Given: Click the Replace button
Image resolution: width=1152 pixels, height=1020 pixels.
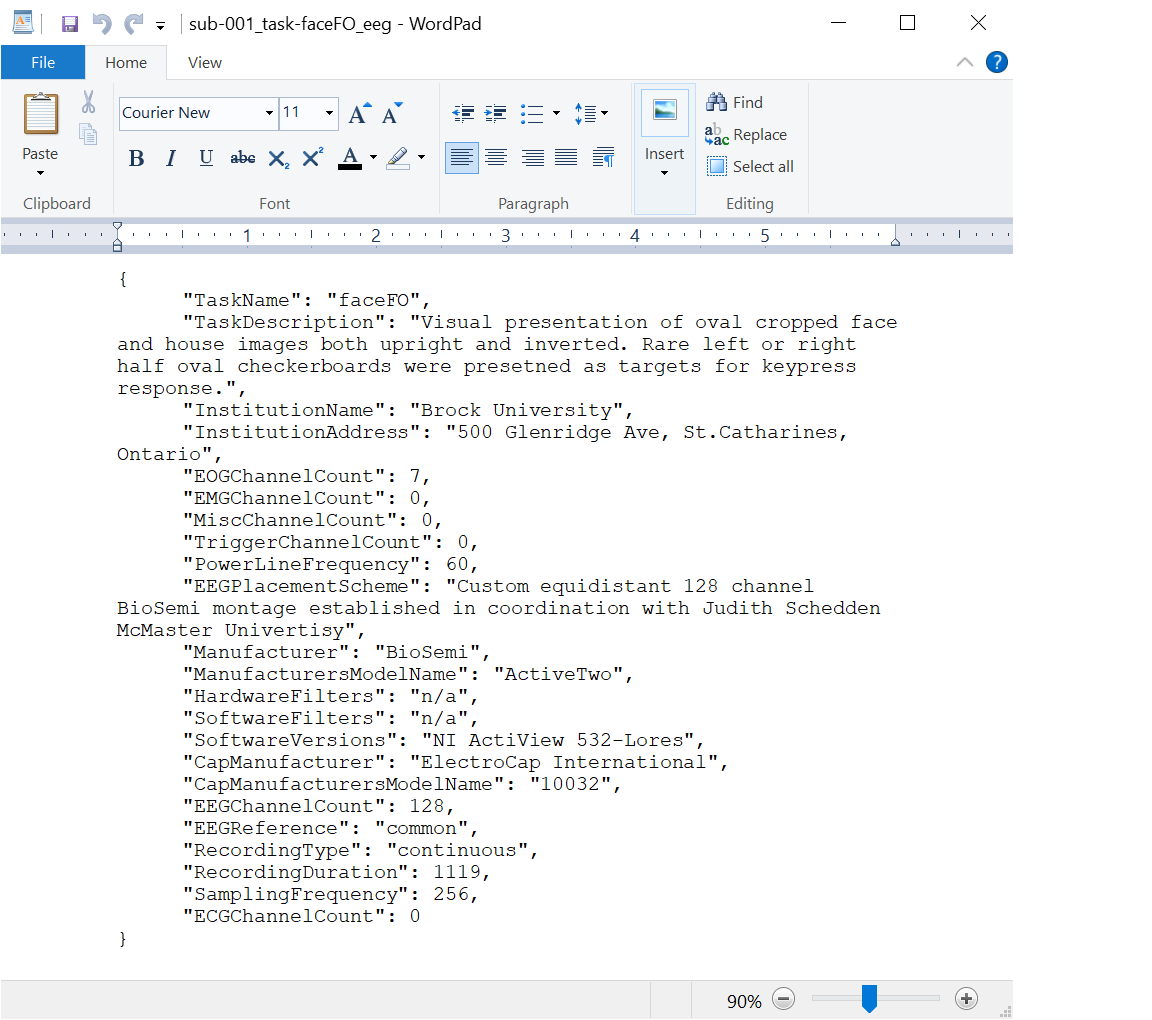Looking at the screenshot, I should coord(747,135).
